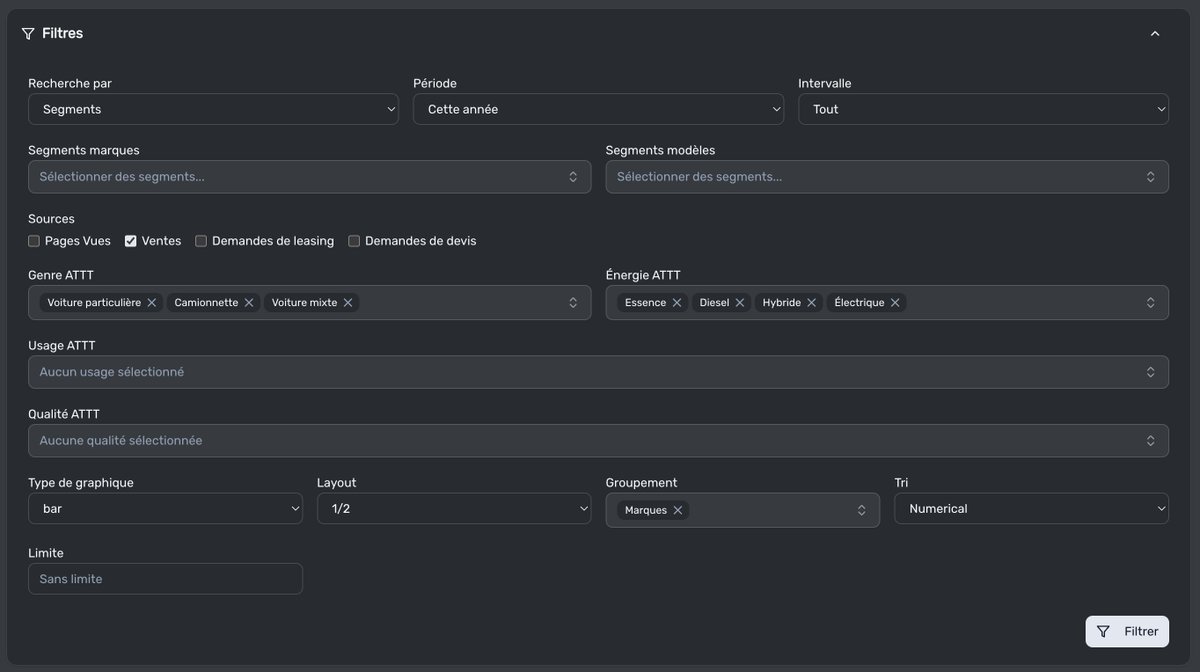The width and height of the screenshot is (1200, 672).
Task: Remove the Marques grouping tag
Action: [x=678, y=510]
